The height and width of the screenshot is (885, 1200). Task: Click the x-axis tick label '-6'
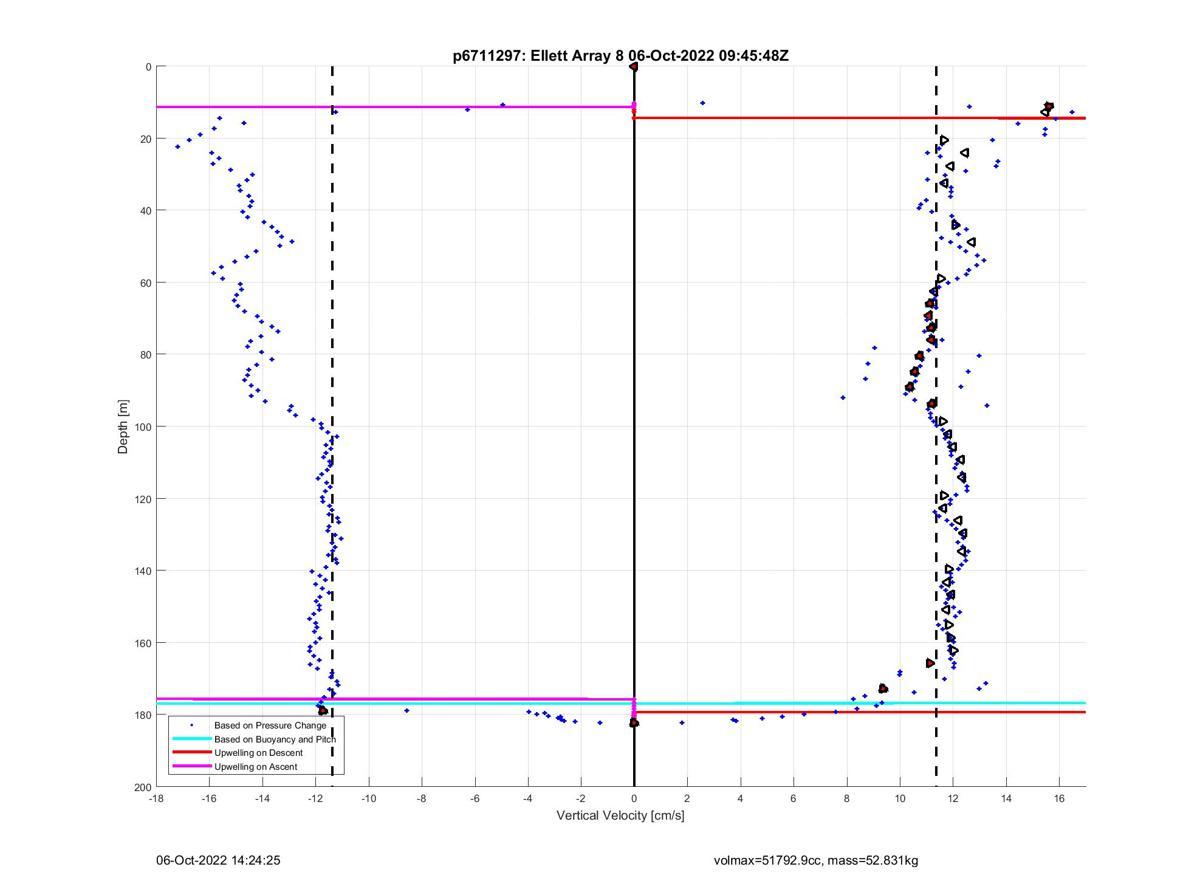coord(474,798)
